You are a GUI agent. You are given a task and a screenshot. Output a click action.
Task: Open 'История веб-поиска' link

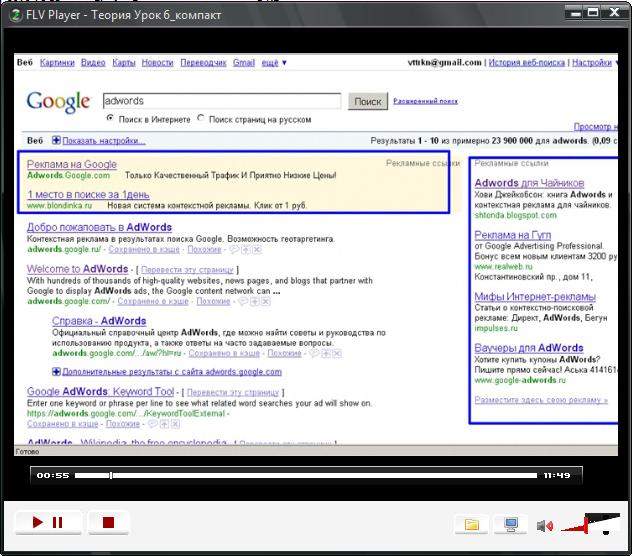click(526, 63)
